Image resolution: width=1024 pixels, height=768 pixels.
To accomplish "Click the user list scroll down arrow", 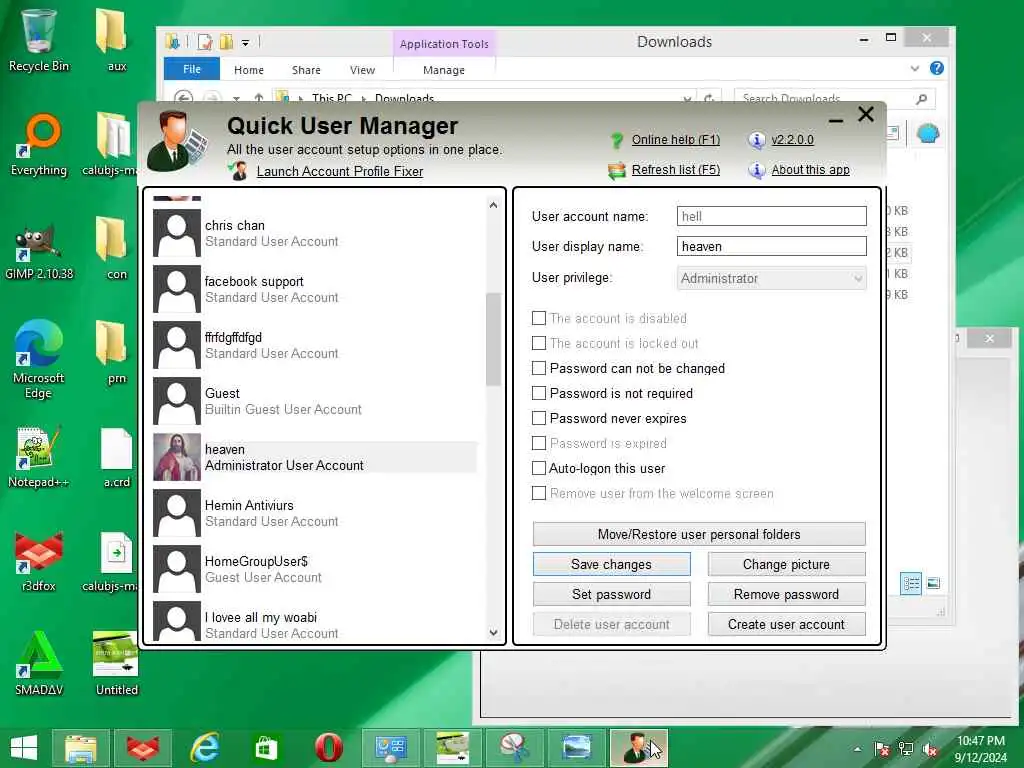I will [493, 632].
